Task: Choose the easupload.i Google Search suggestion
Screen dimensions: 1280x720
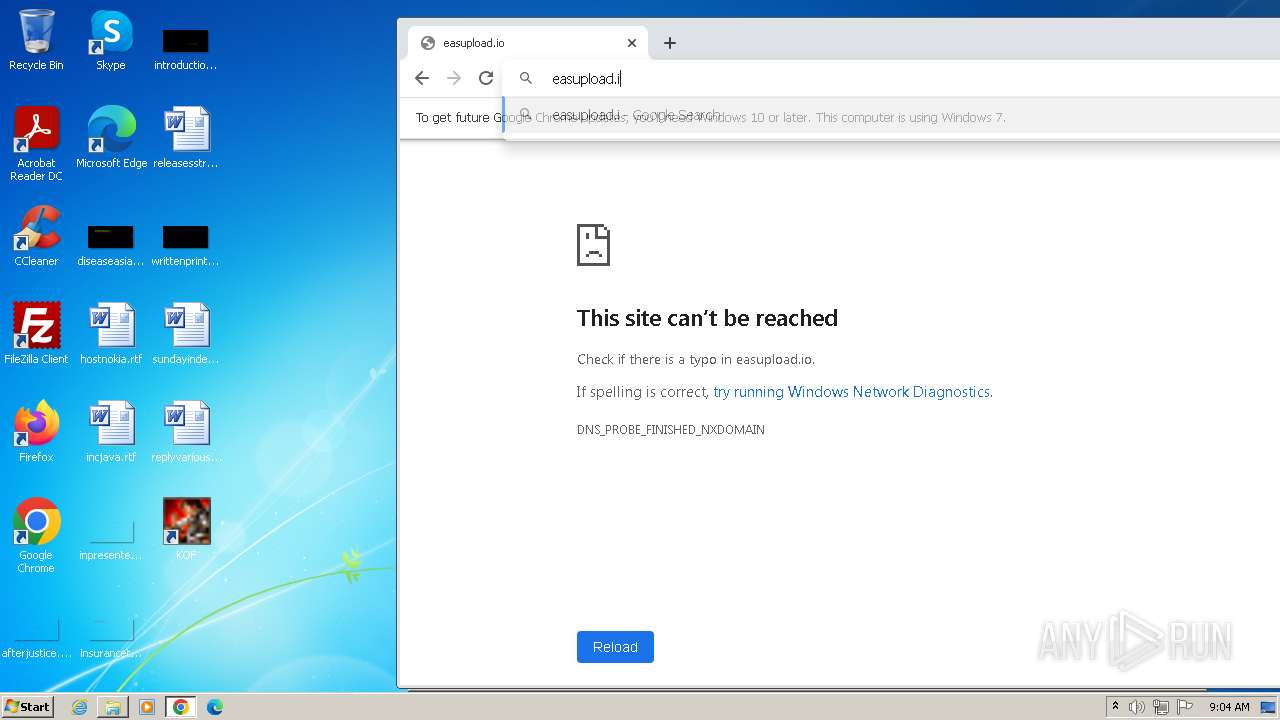Action: coord(892,115)
